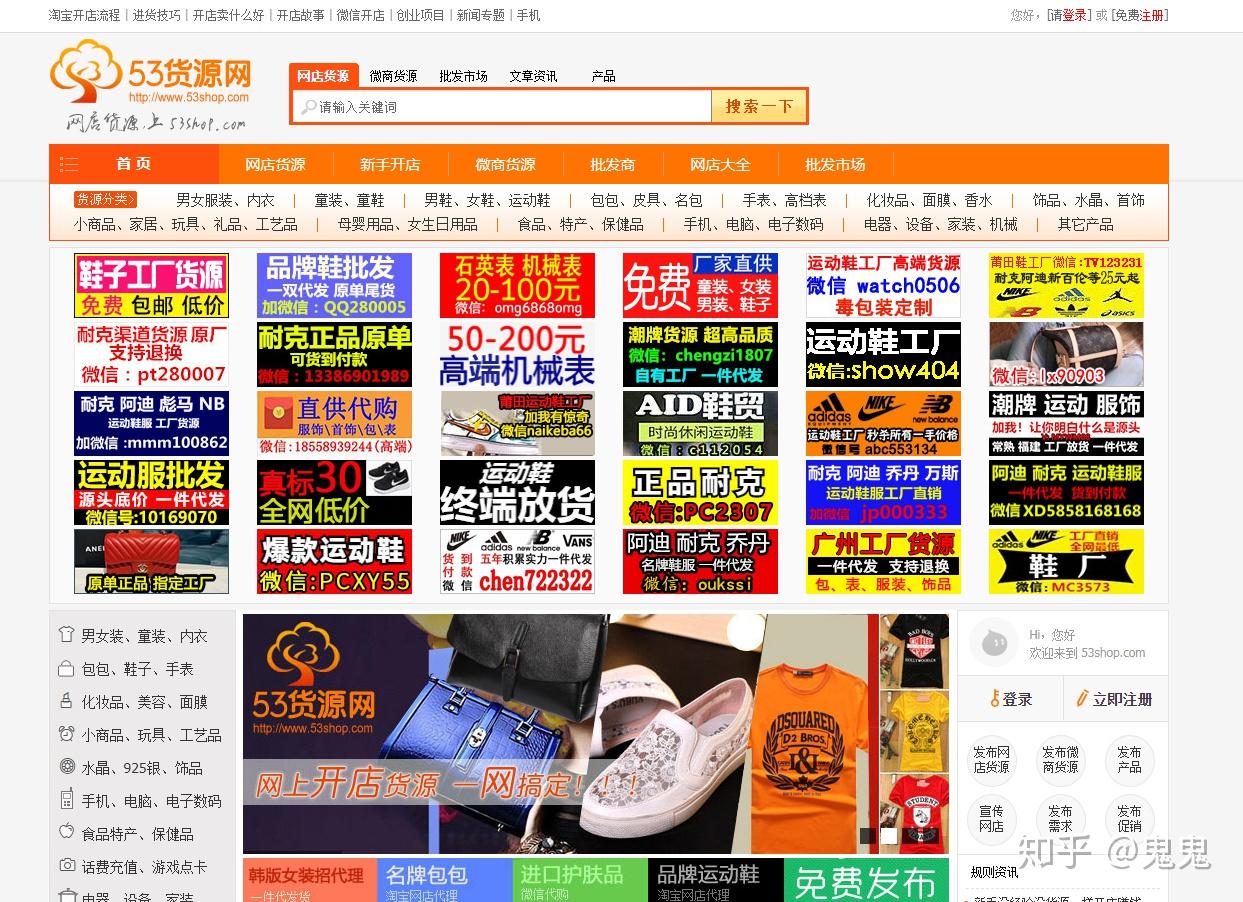Select the 产品 search tab

tap(603, 76)
